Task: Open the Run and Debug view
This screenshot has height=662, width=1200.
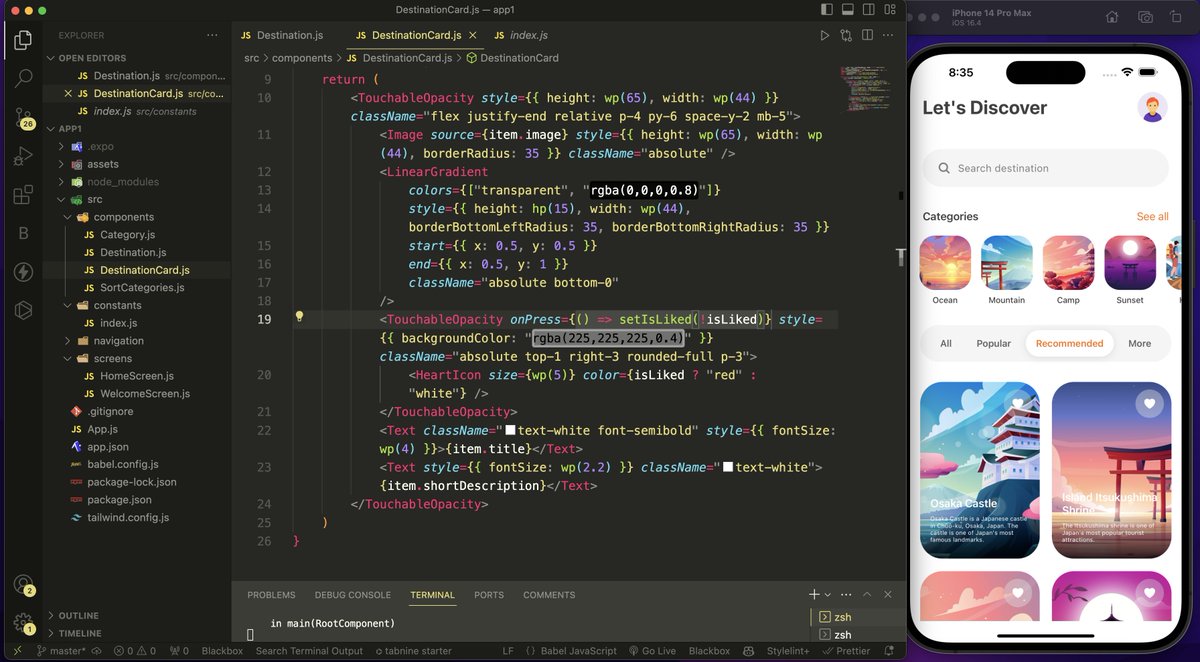Action: [23, 155]
